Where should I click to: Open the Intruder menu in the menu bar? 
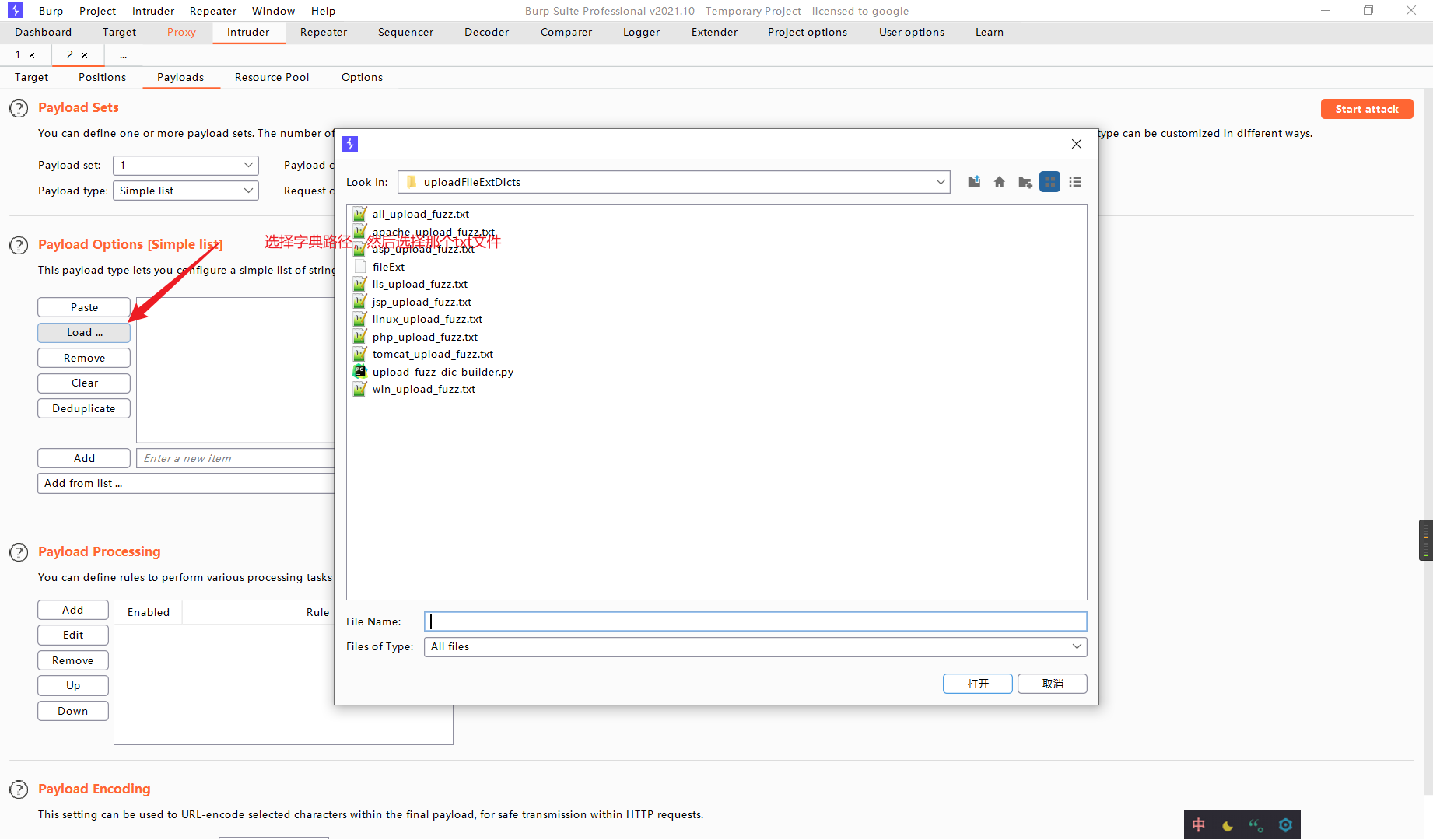pos(152,10)
